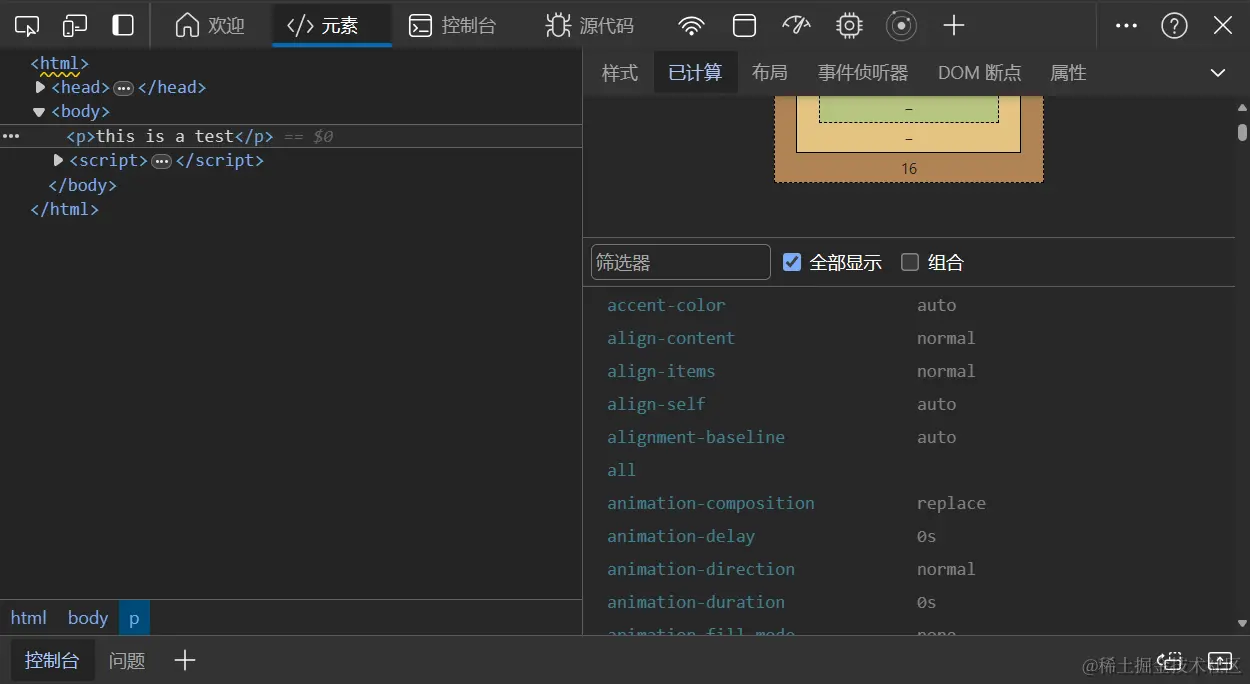
Task: Switch to the 样式 pane tab
Action: 619,73
